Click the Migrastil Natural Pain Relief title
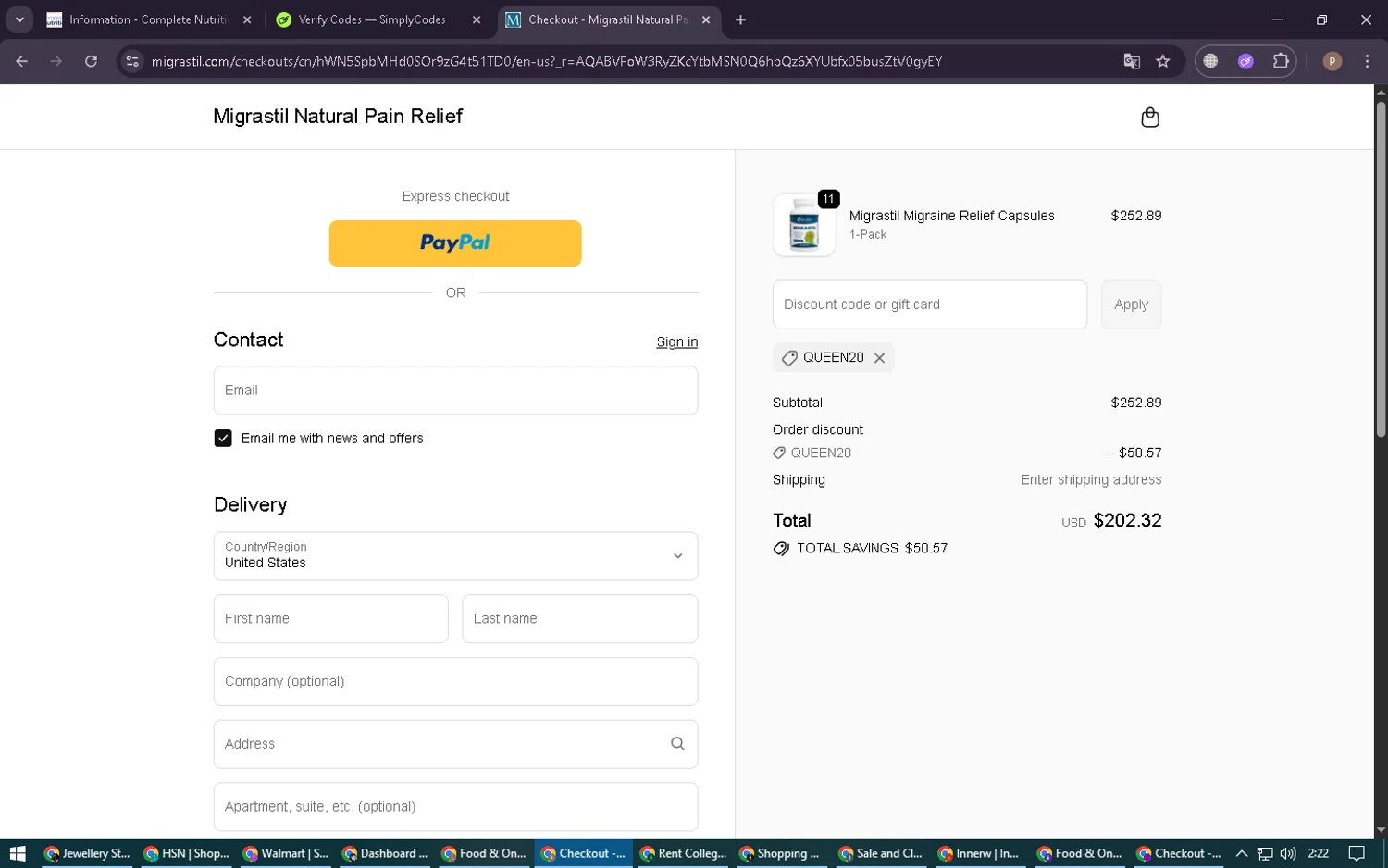1388x868 pixels. click(x=338, y=117)
